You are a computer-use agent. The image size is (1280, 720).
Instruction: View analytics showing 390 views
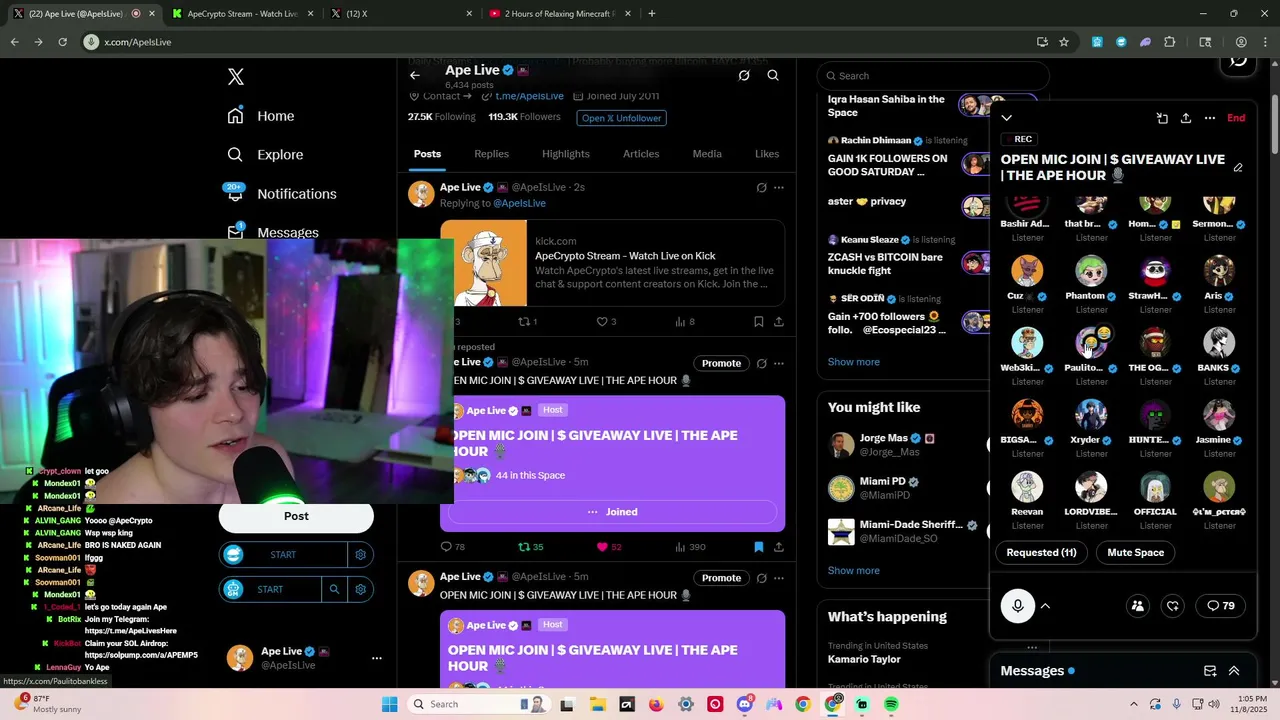coord(691,547)
